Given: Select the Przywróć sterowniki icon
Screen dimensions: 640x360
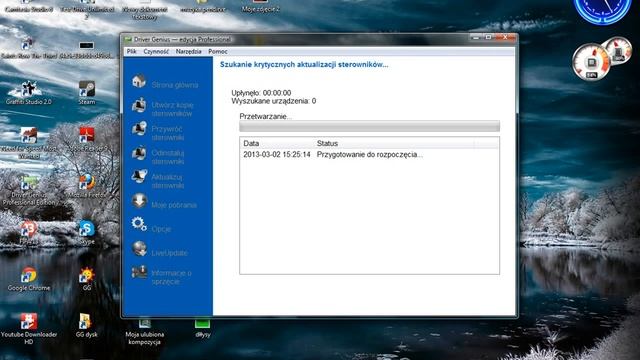Looking at the screenshot, I should [x=139, y=129].
